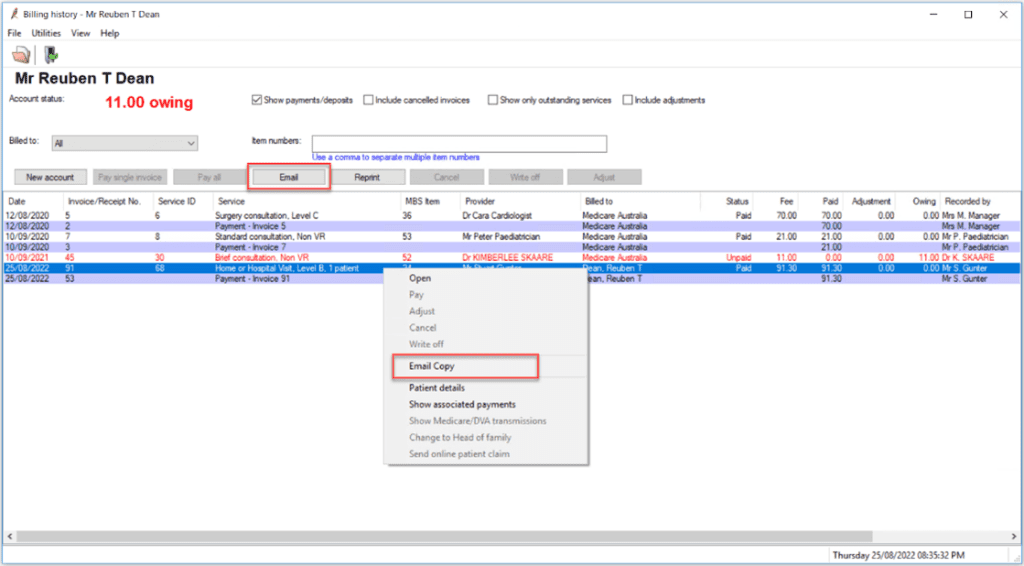Viewport: 1024px width, 566px height.
Task: Tick Show only outstanding services
Action: pyautogui.click(x=493, y=100)
